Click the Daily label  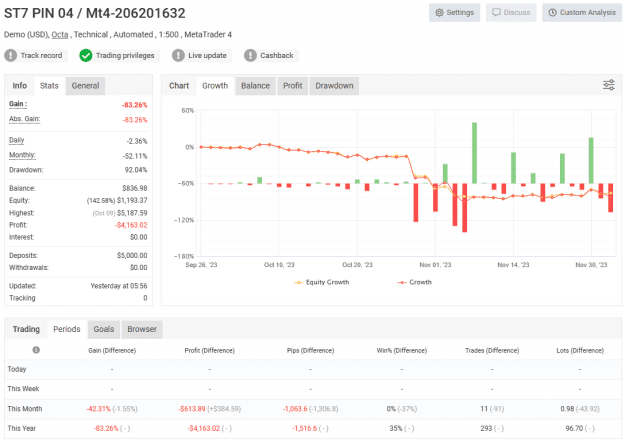(x=17, y=140)
